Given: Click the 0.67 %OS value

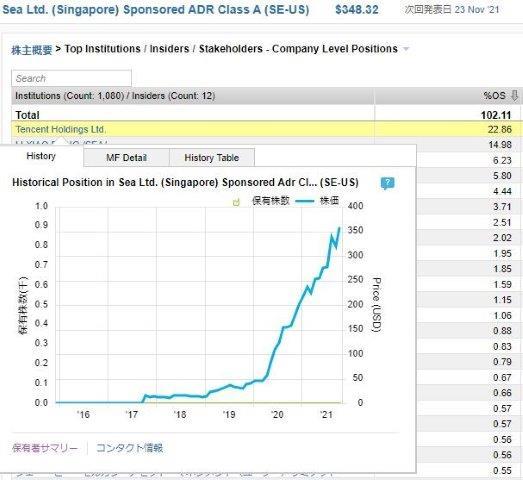Looking at the screenshot, I should [x=502, y=378].
